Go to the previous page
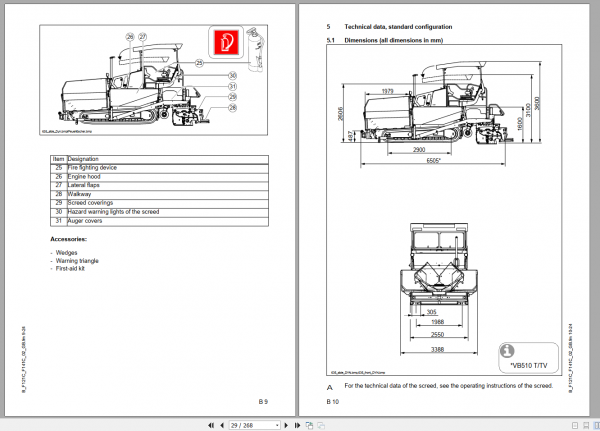Screen dimensions: 600x431 pyautogui.click(x=222, y=425)
